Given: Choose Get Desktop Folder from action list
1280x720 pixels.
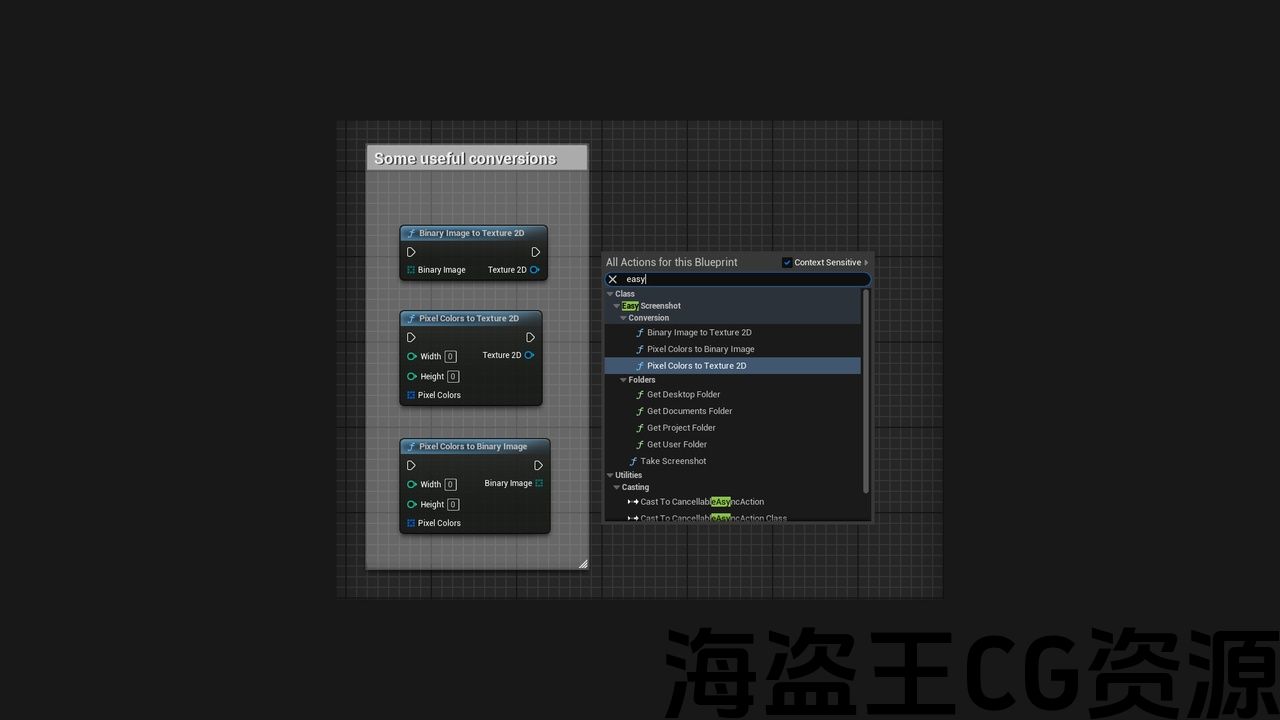Looking at the screenshot, I should pos(683,394).
